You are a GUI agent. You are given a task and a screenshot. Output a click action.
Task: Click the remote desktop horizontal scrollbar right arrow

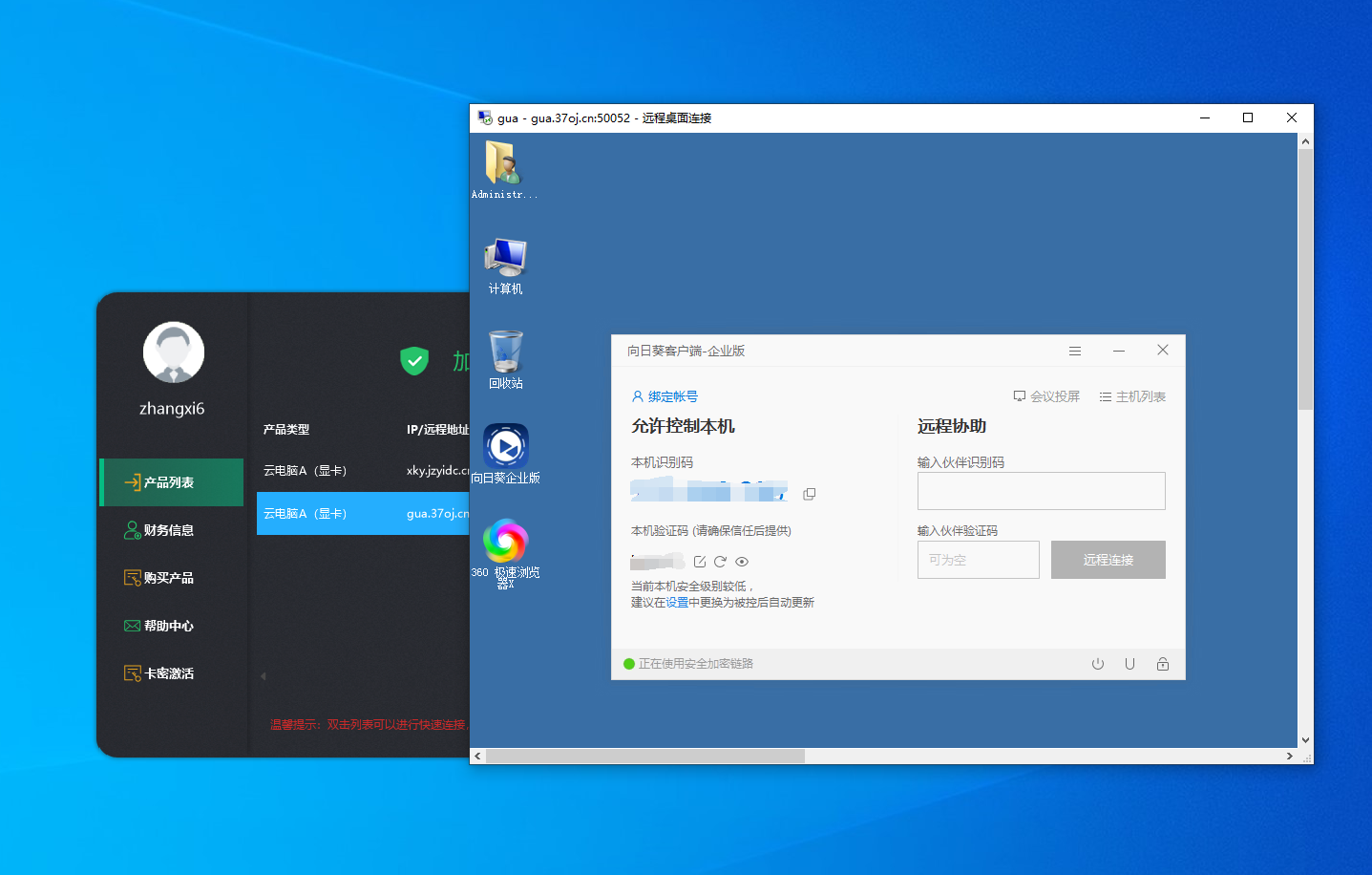pyautogui.click(x=1290, y=757)
